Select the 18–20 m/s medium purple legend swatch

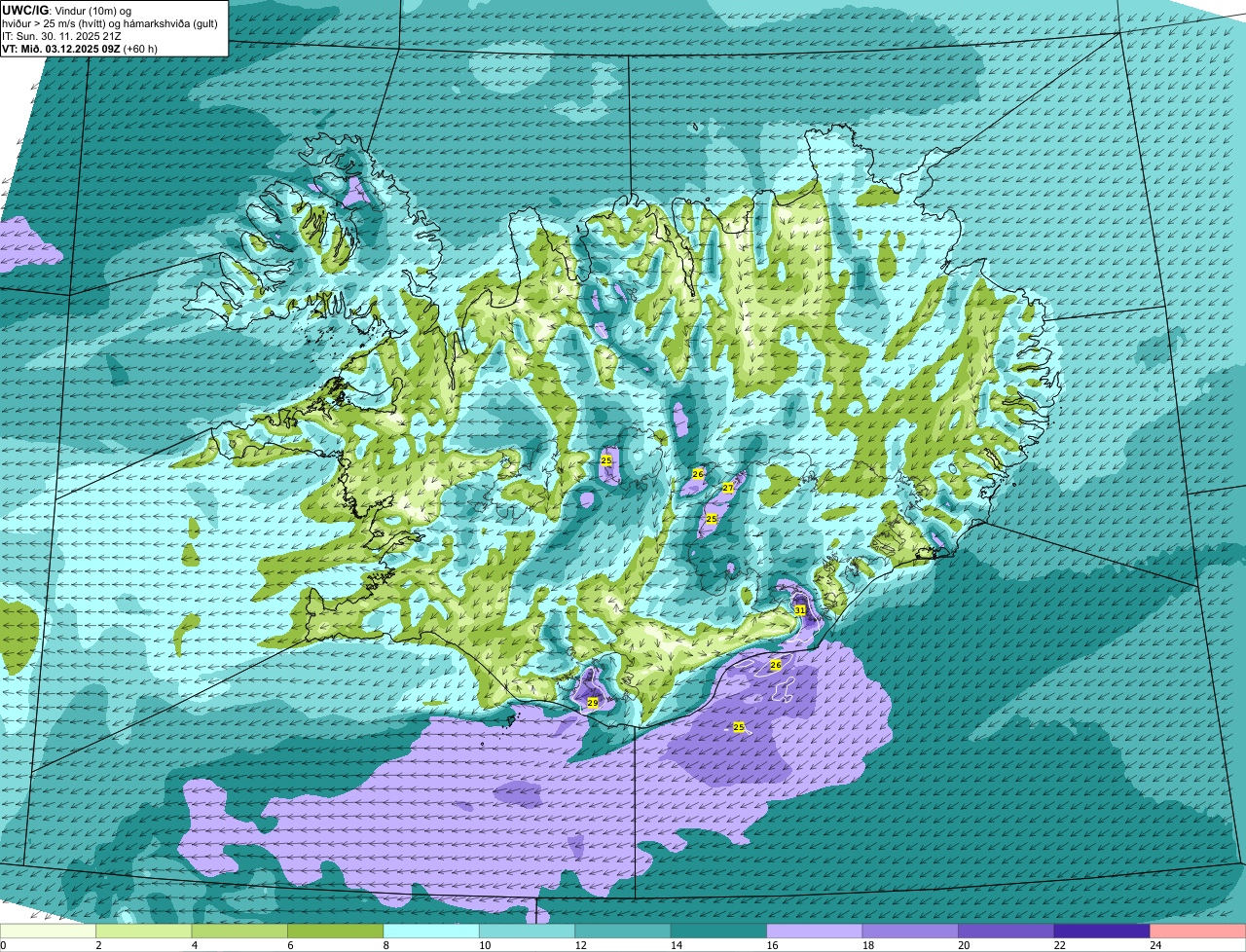(910, 932)
